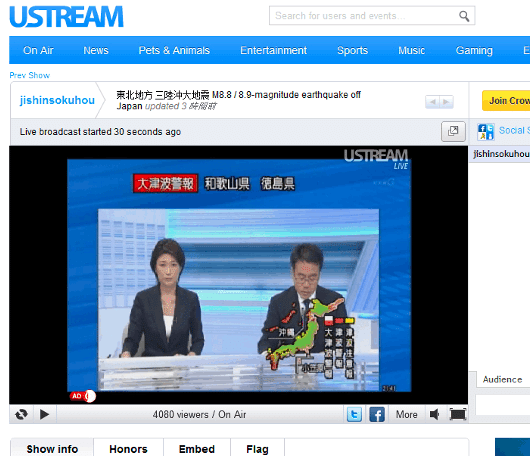
Task: Select the Show info tab
Action: 52,449
